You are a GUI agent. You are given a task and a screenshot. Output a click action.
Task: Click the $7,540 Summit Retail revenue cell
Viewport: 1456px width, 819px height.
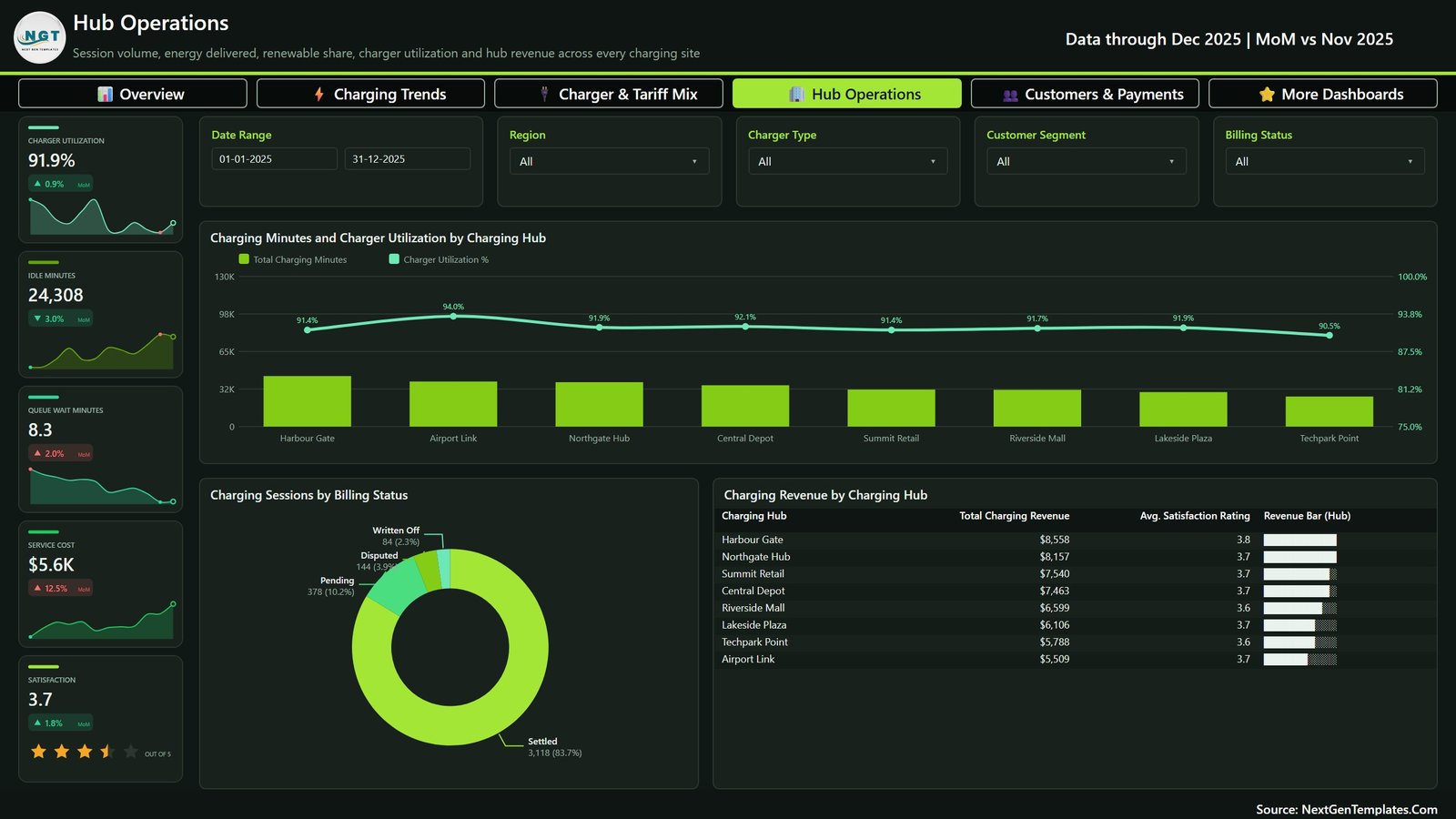tap(1055, 574)
